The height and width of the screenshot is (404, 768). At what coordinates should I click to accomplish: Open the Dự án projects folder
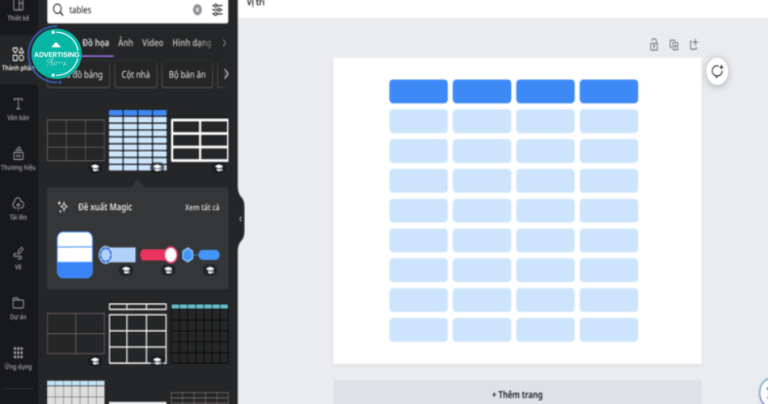point(18,309)
